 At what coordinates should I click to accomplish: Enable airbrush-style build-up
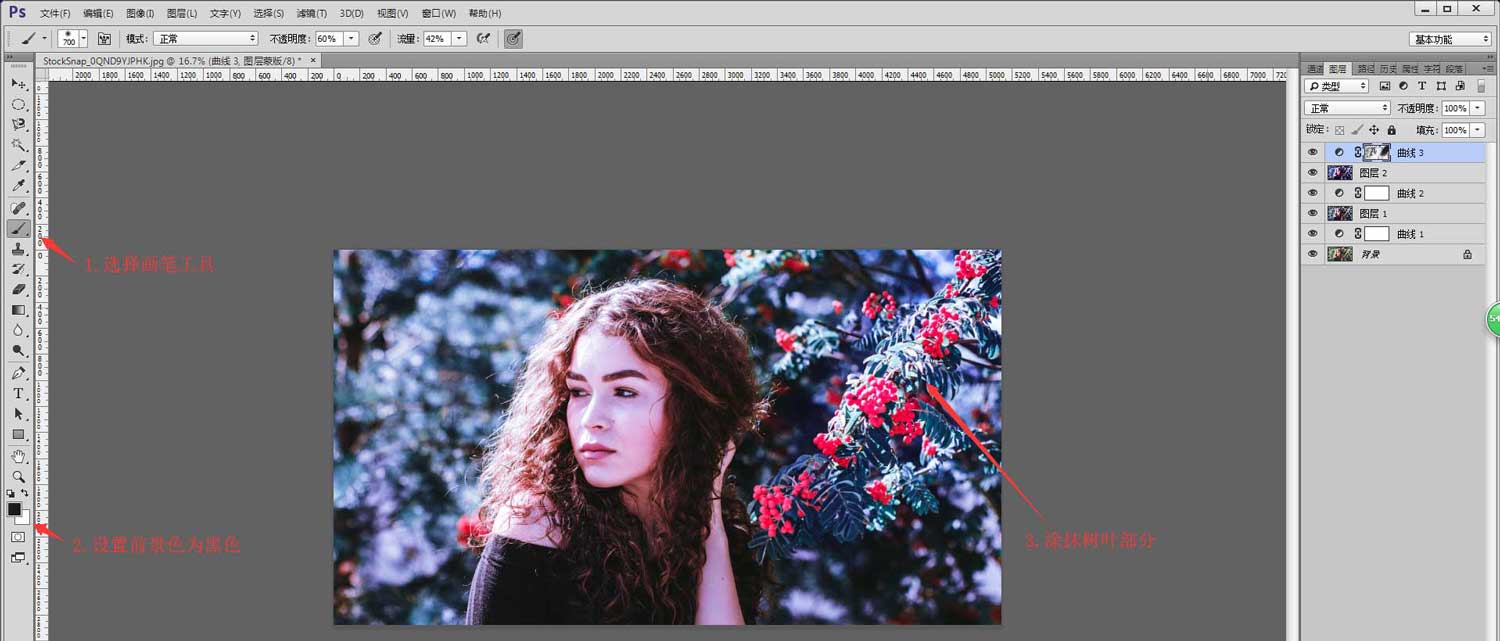(483, 38)
